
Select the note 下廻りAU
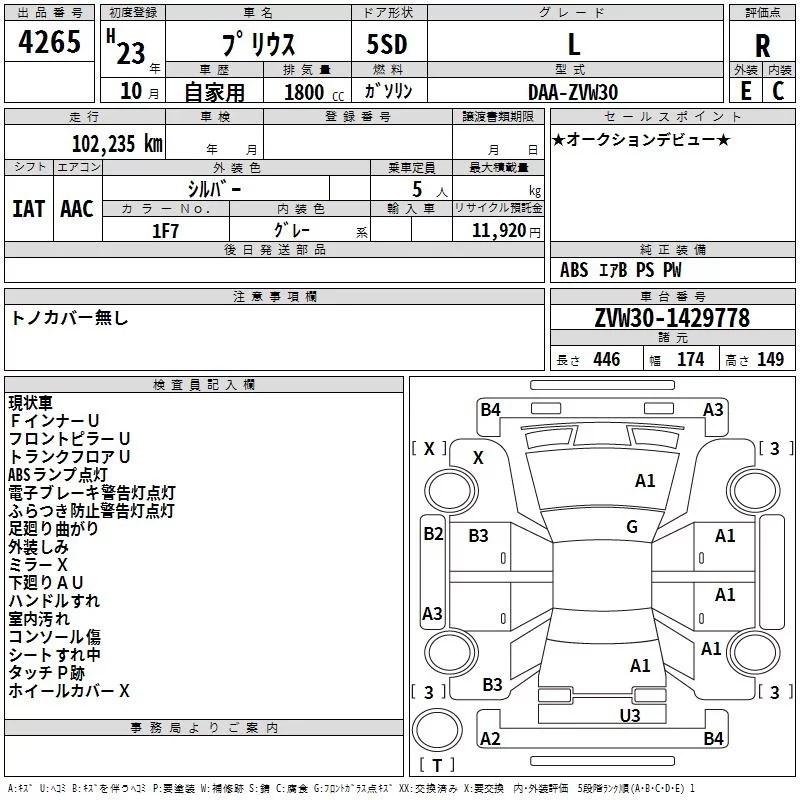(x=46, y=583)
